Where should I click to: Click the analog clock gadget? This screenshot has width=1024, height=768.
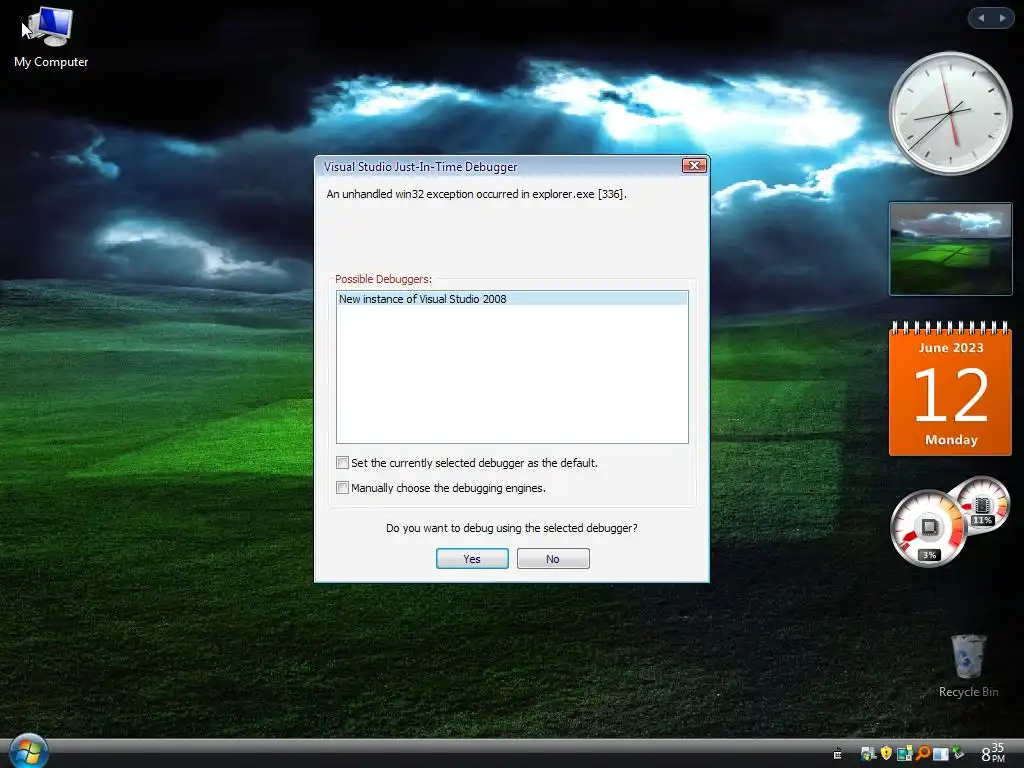click(950, 113)
